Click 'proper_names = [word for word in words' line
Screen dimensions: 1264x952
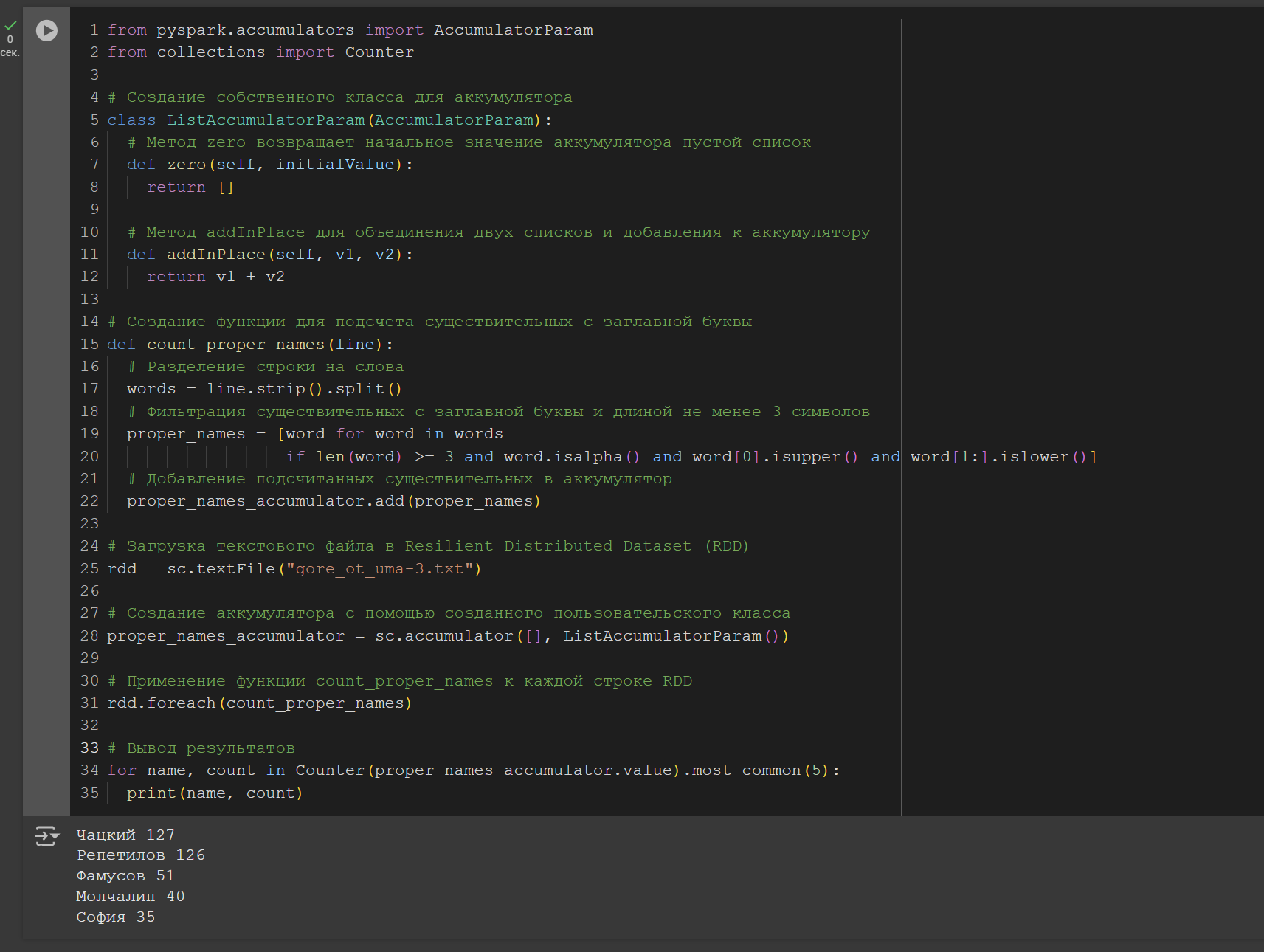(314, 434)
